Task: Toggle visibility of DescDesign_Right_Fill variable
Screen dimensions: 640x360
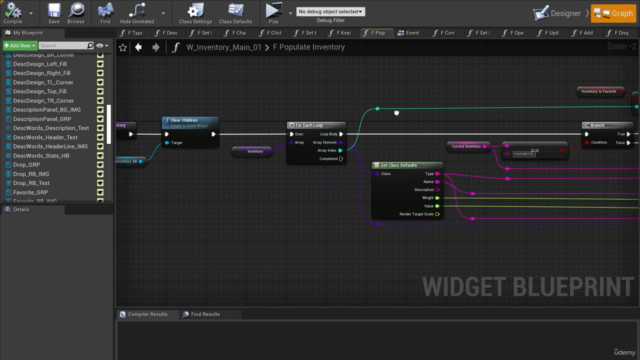Action: point(100,73)
